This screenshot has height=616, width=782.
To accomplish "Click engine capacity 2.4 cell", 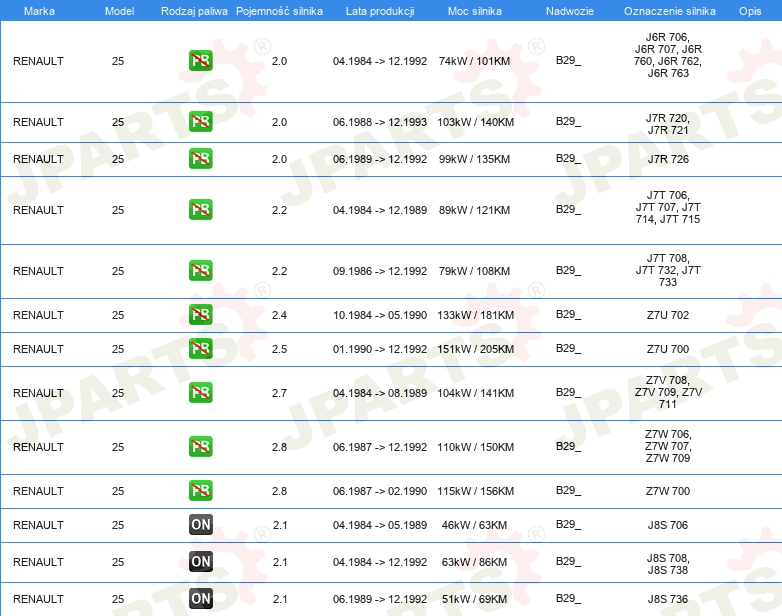I will 279,315.
